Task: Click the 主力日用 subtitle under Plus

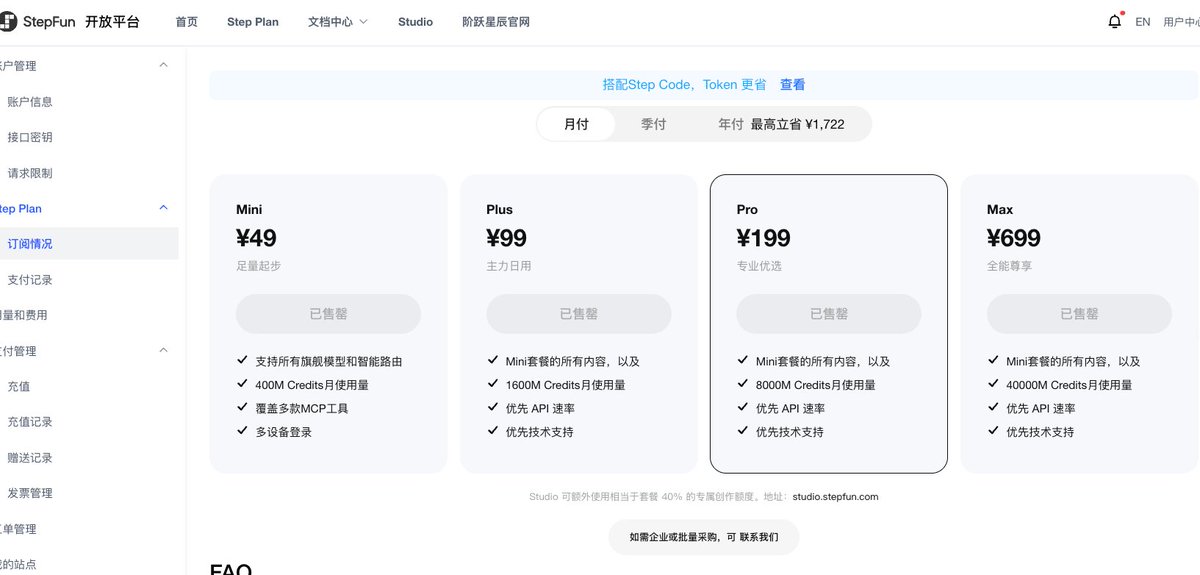Action: tap(509, 266)
